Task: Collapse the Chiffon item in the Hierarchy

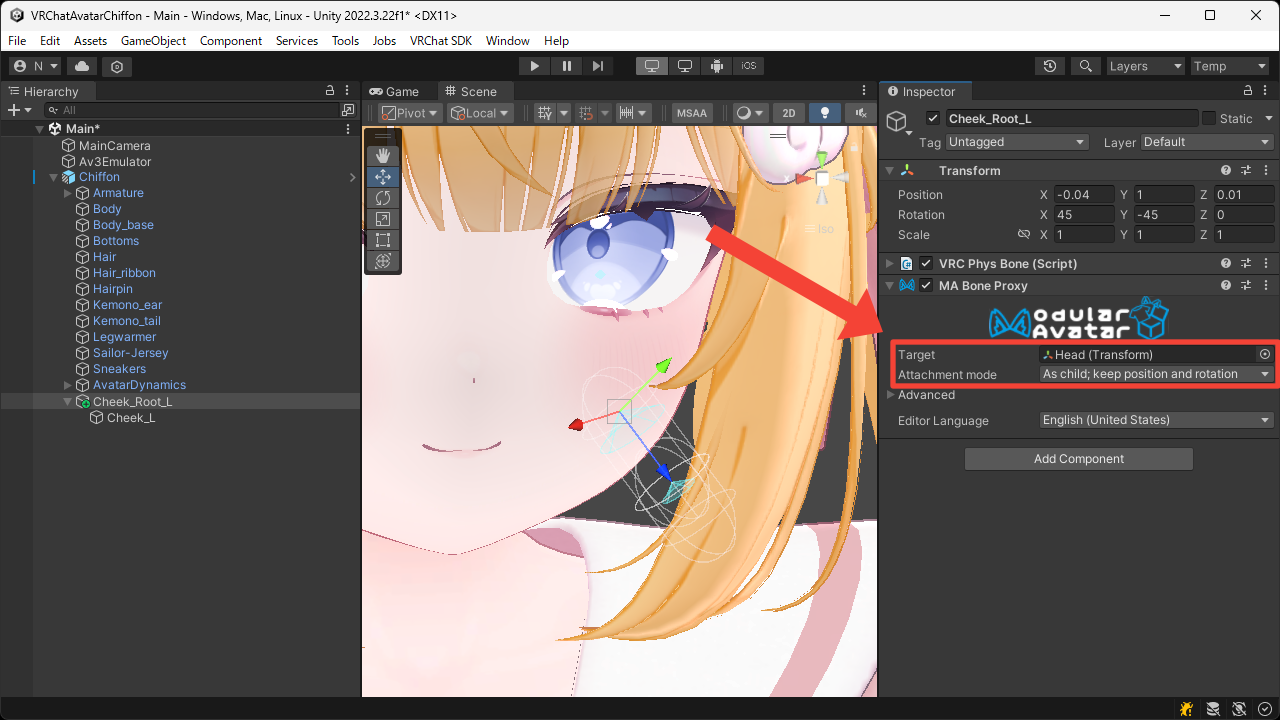Action: click(52, 176)
